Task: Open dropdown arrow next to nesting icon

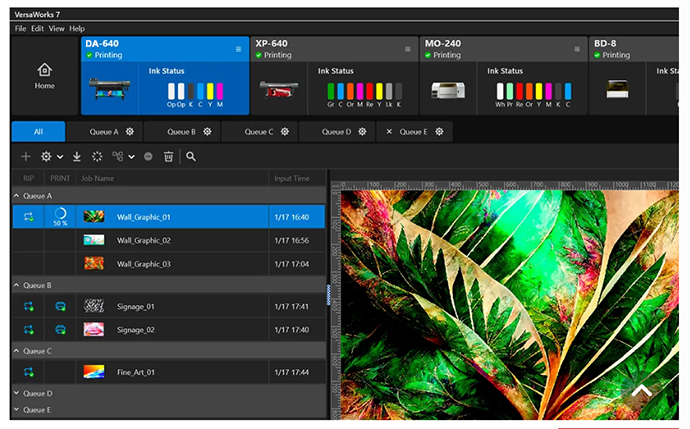Action: point(131,157)
